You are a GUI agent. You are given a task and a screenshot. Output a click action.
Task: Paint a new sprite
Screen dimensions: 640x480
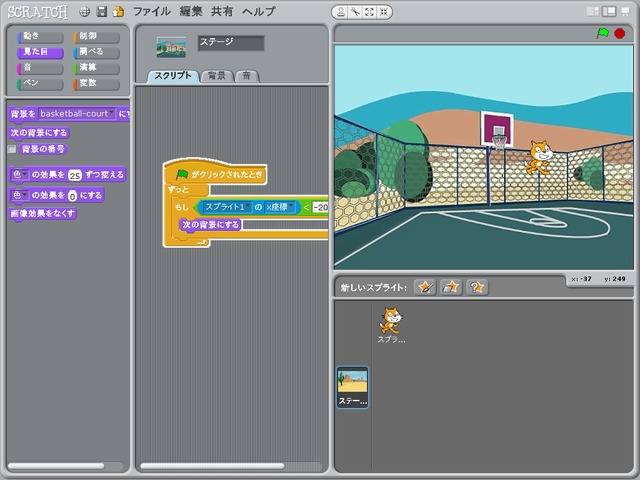425,287
